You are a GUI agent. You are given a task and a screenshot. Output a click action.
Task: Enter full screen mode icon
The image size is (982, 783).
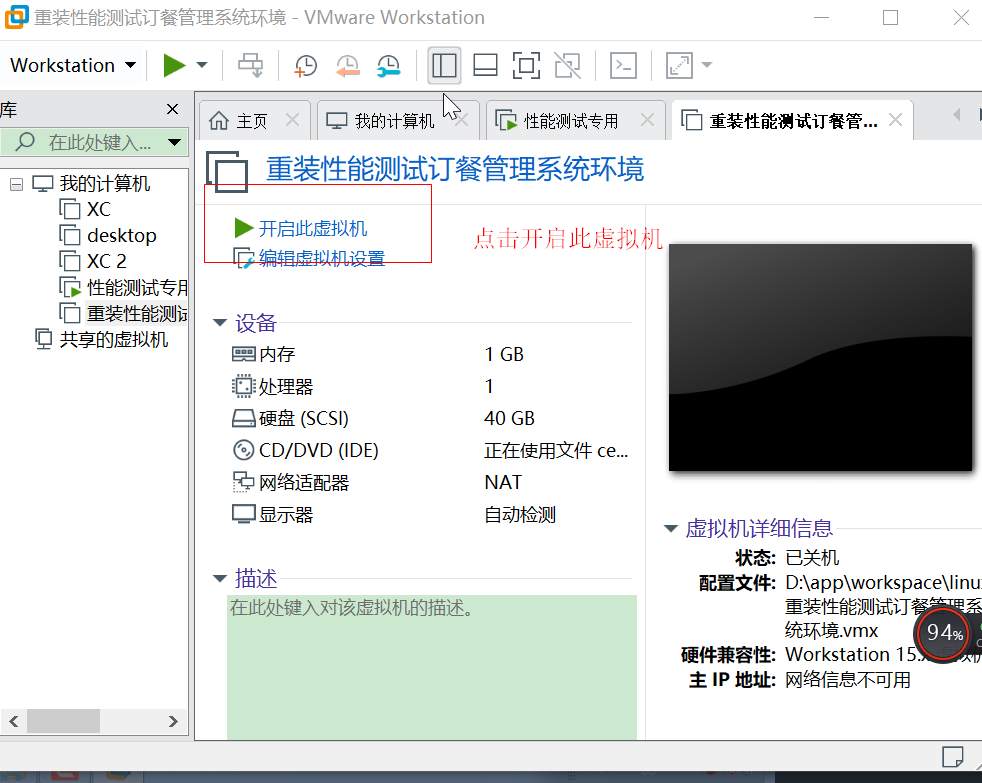coord(526,65)
